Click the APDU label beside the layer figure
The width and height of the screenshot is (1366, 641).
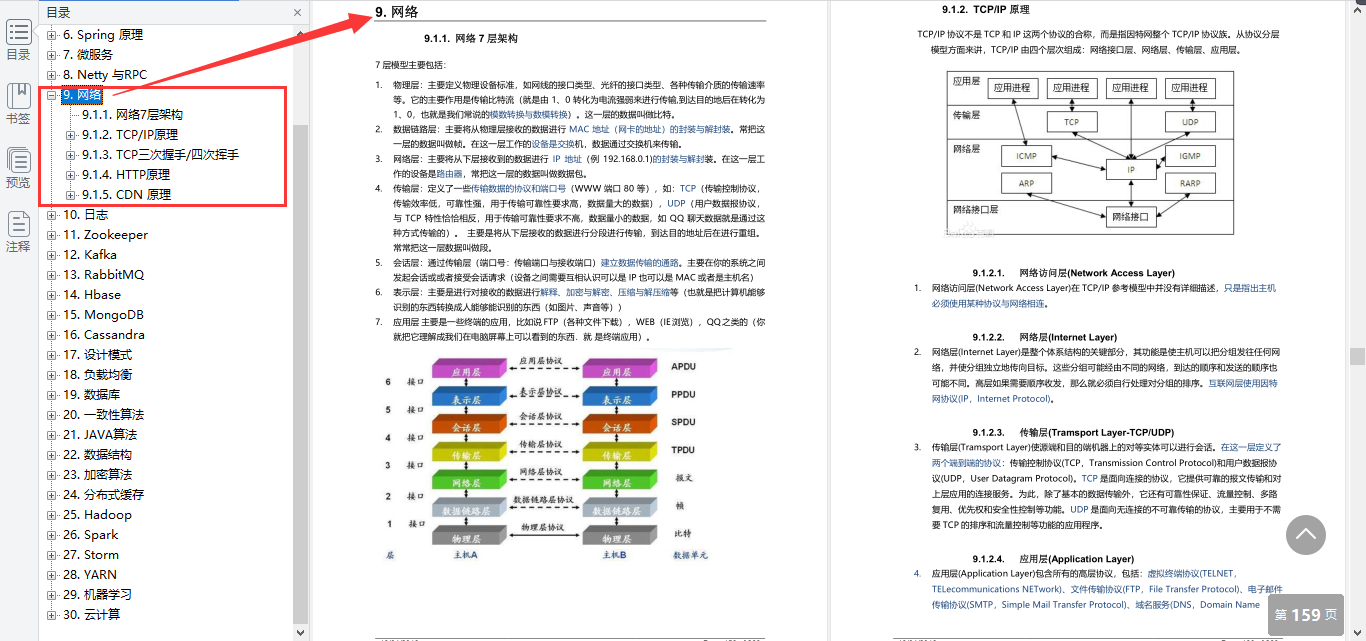(683, 367)
